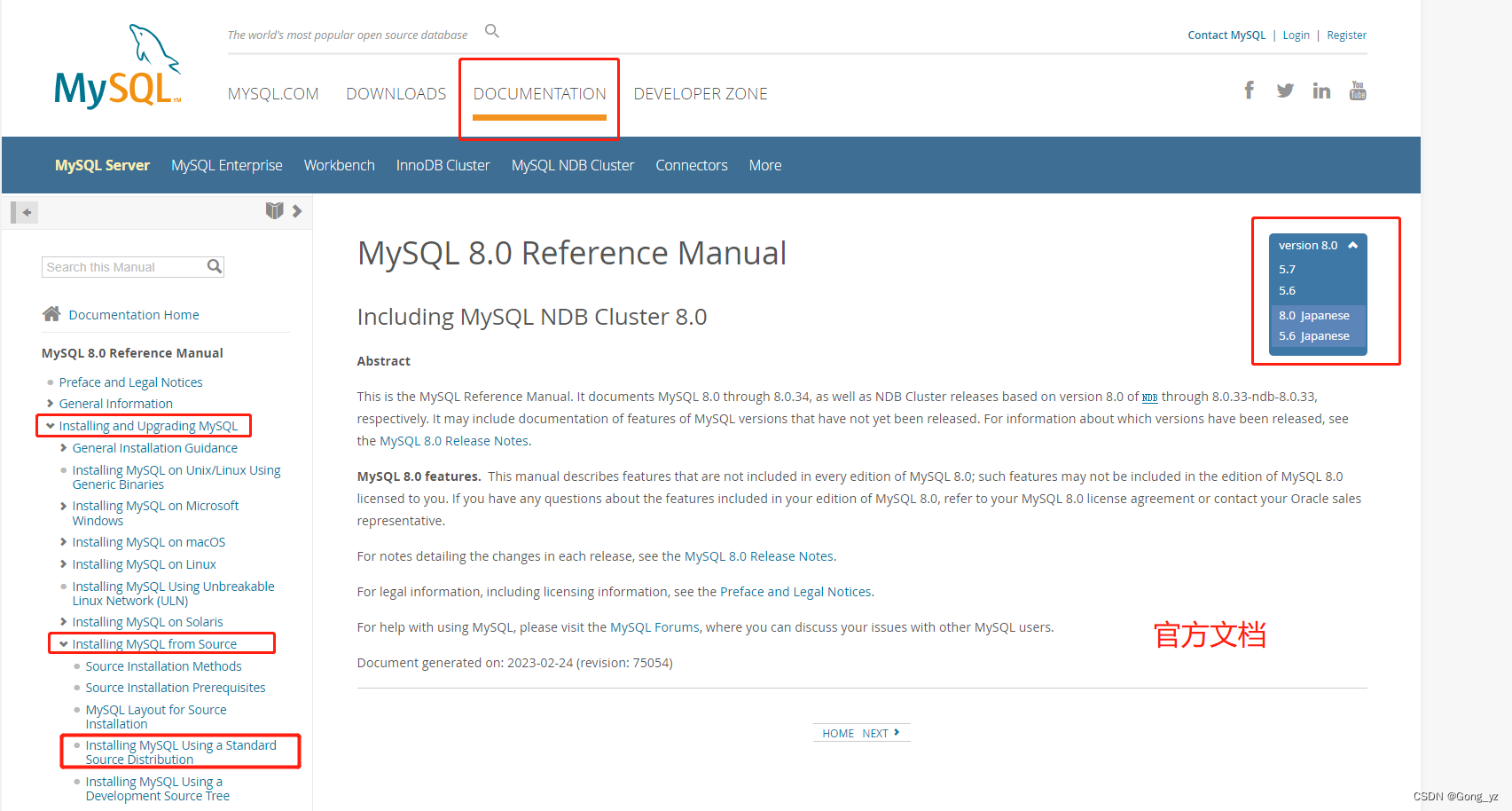Expand Installing MySQL on Unix/Linux Generic Binaries
1512x811 pixels.
pos(64,470)
